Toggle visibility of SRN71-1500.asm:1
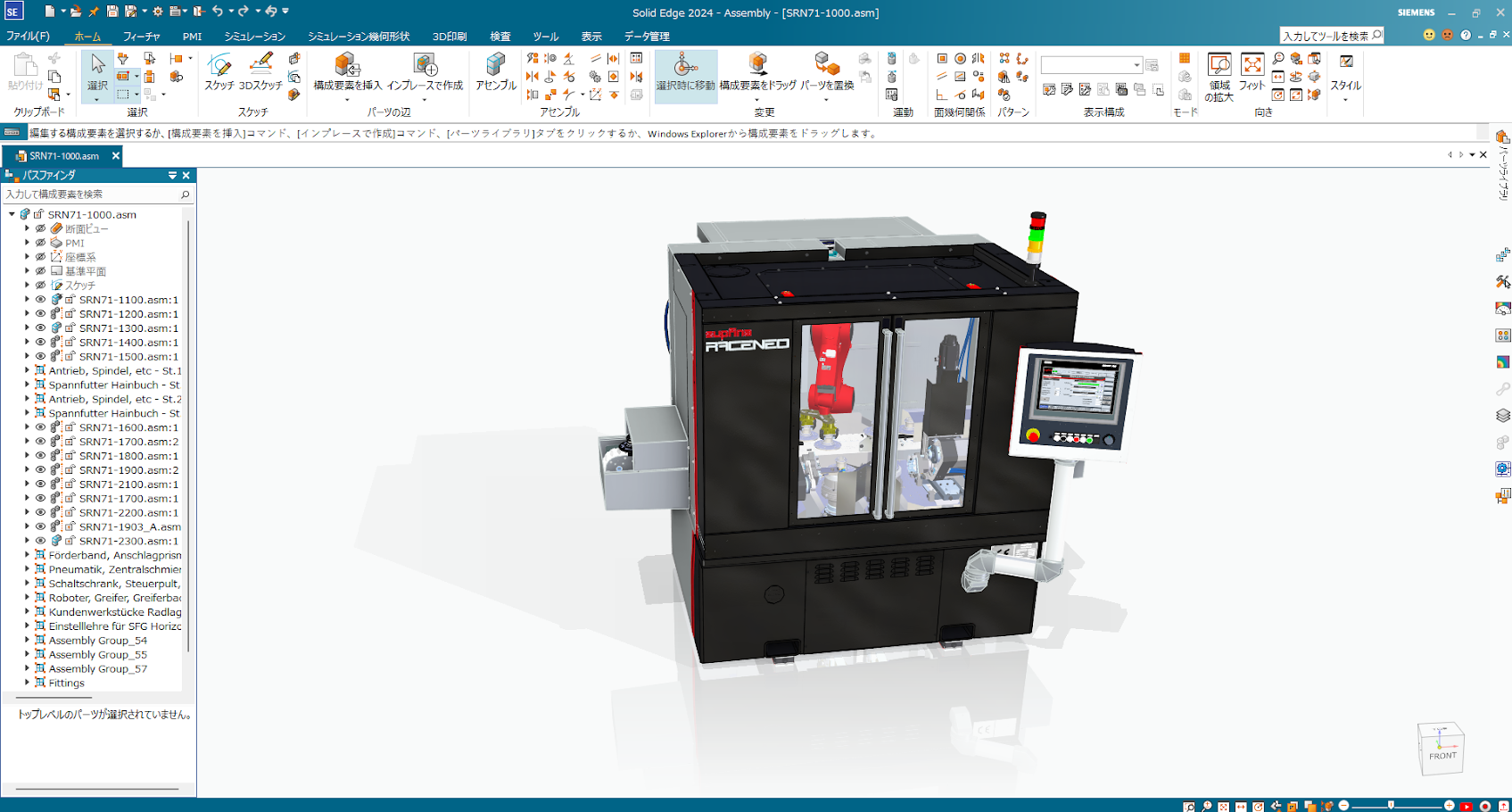The width and height of the screenshot is (1512, 812). pos(40,357)
